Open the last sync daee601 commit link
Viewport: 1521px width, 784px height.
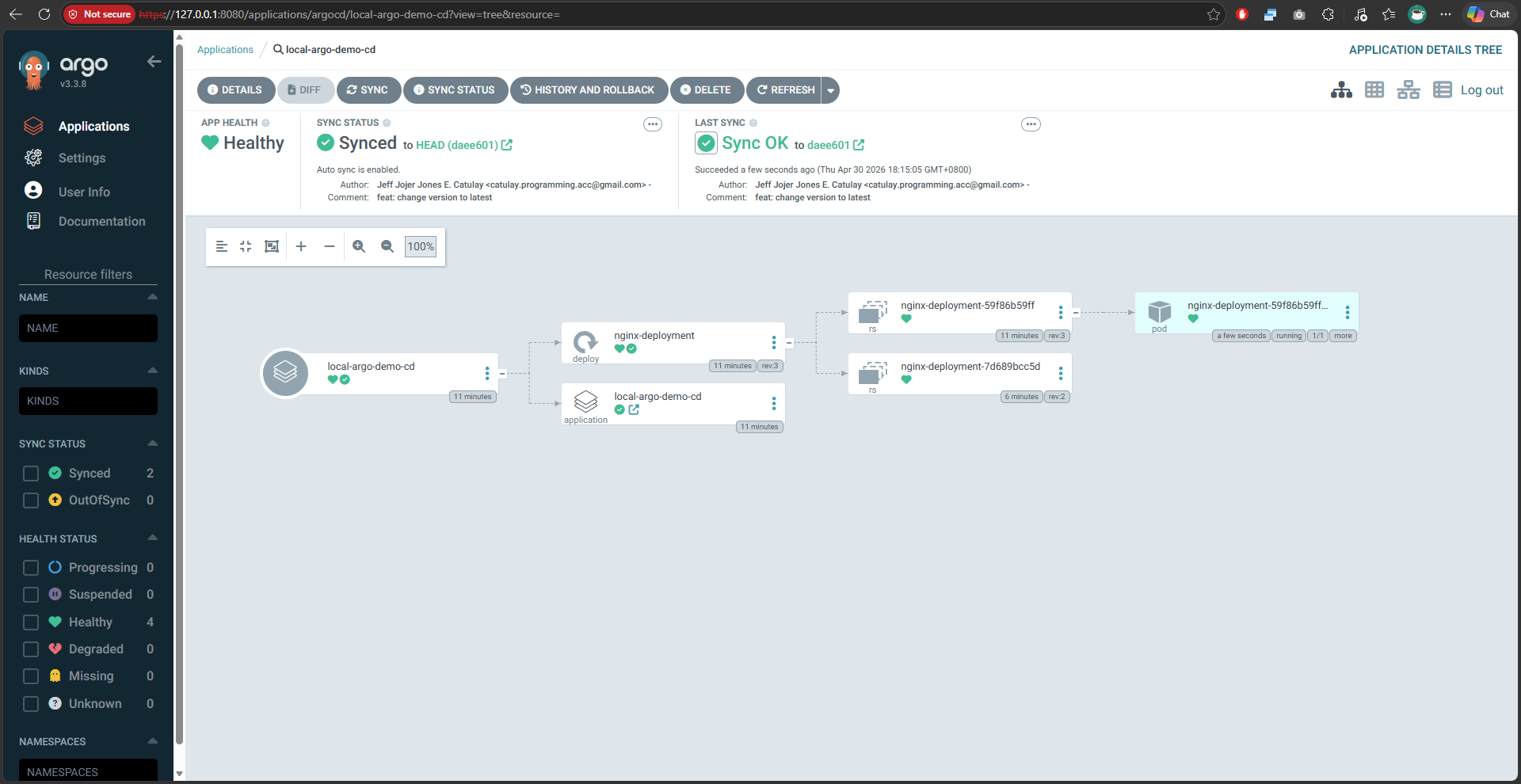point(836,145)
